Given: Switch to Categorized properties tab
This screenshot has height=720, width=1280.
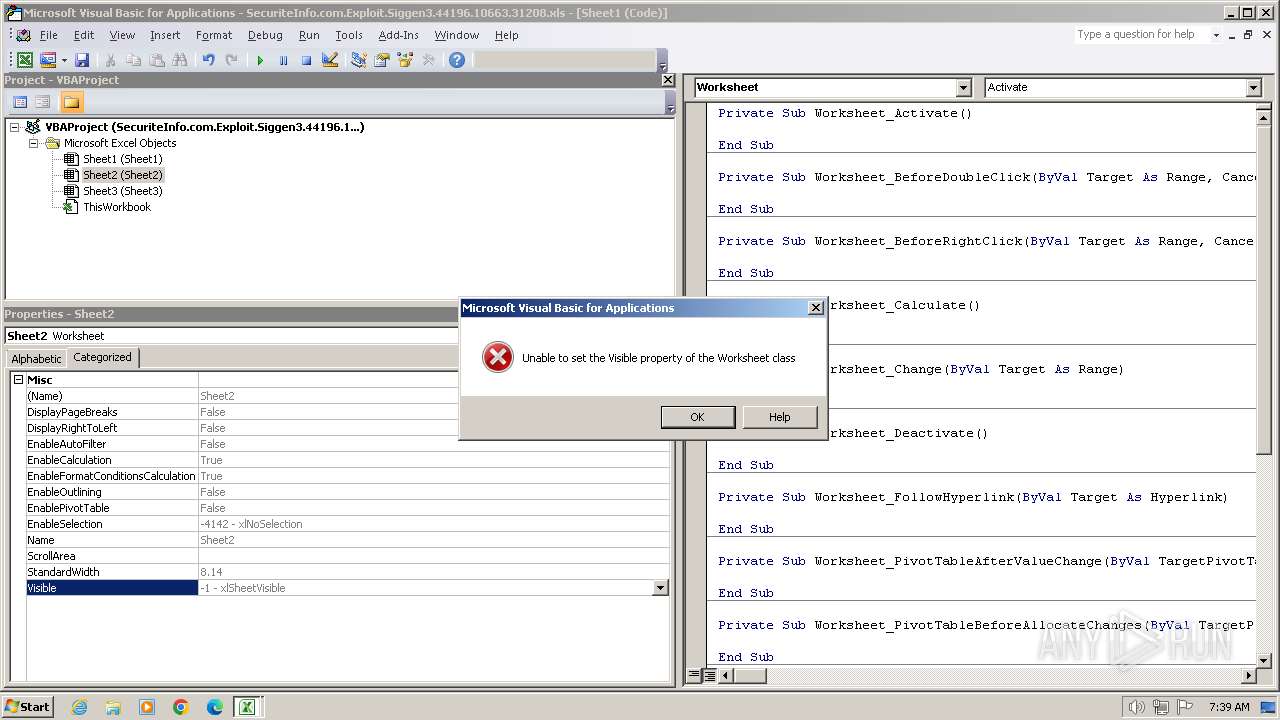Looking at the screenshot, I should [102, 357].
